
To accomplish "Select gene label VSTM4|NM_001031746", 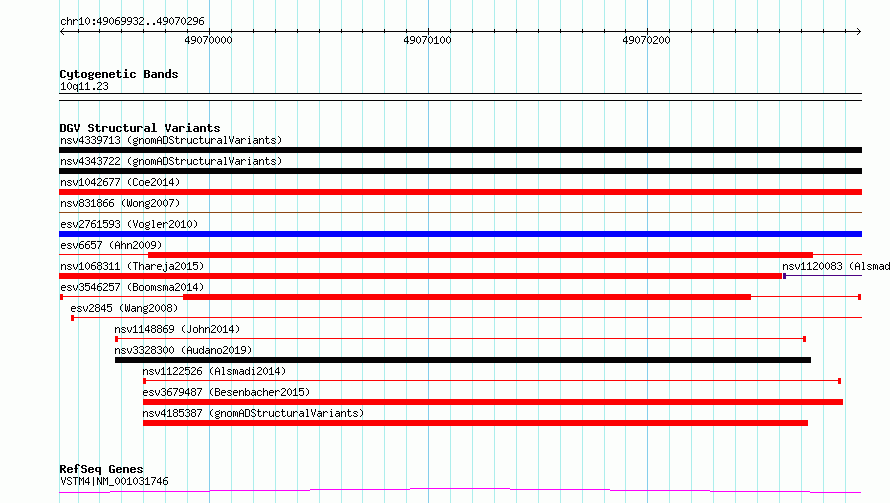I will click(114, 481).
